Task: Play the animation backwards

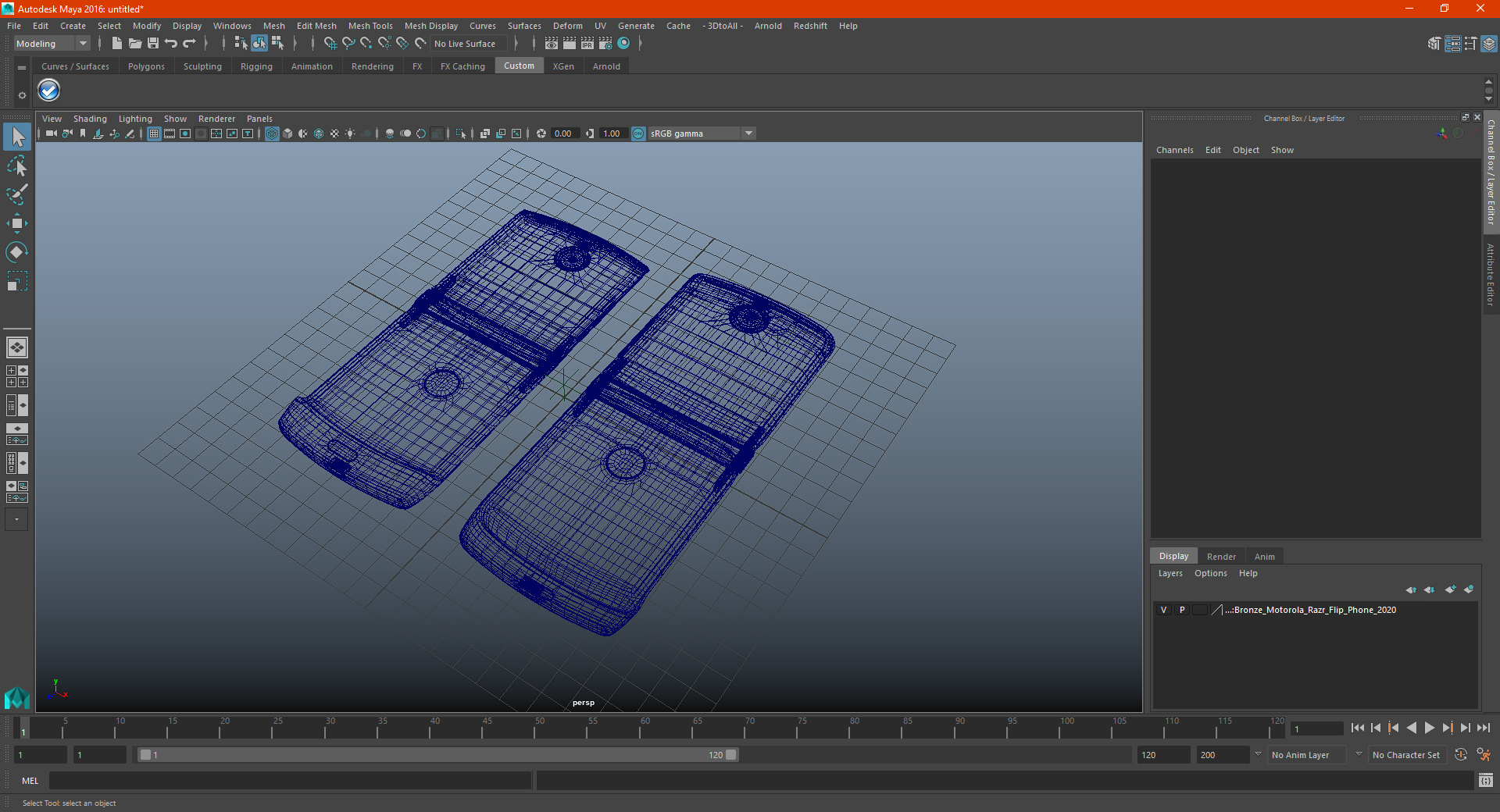Action: click(1411, 728)
